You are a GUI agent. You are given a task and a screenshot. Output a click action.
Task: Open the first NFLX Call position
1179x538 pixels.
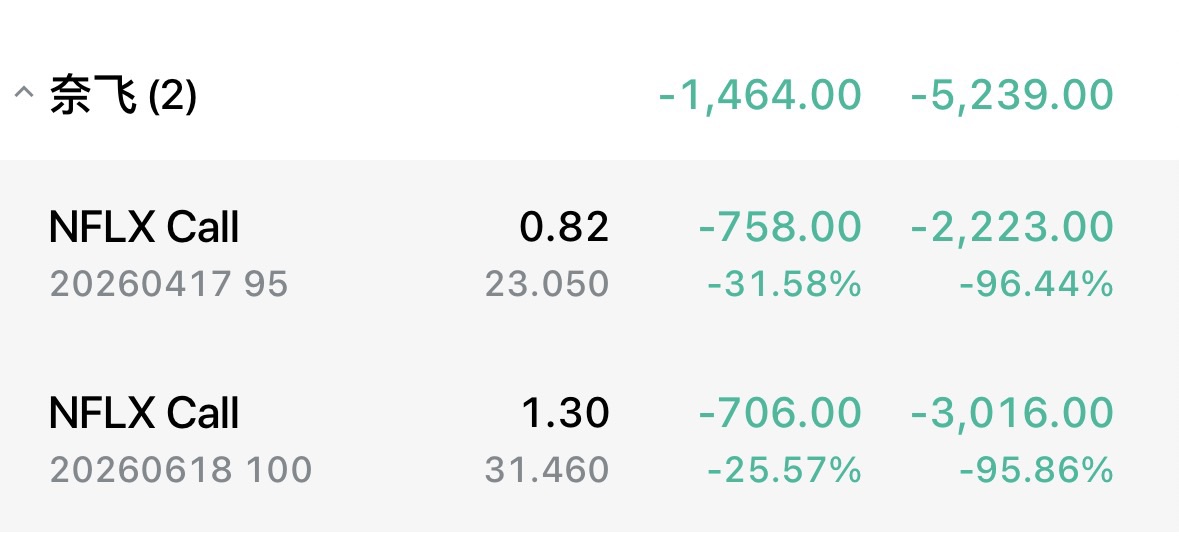tap(144, 228)
